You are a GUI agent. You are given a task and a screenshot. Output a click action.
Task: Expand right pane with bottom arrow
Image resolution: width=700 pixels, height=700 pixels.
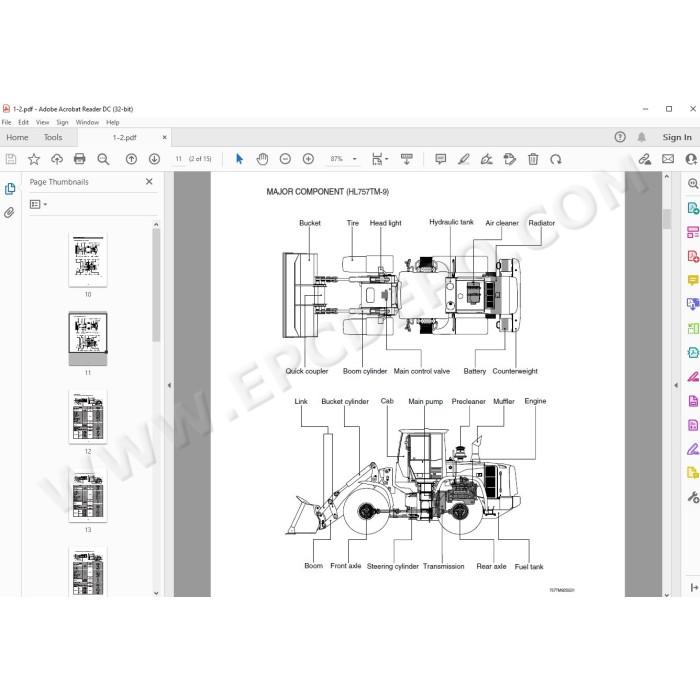pos(694,588)
